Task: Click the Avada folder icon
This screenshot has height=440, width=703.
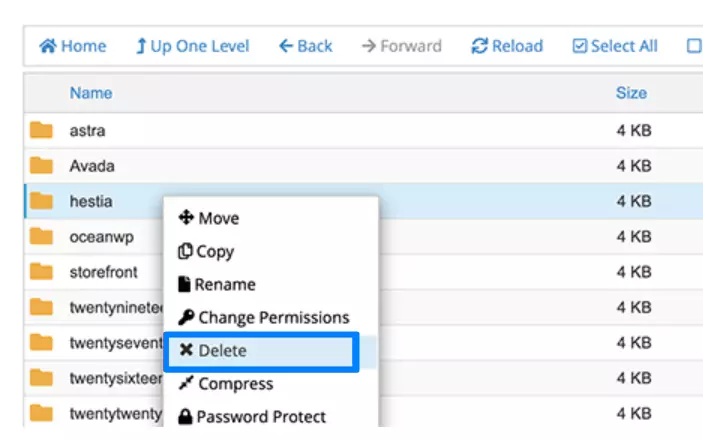Action: pos(41,166)
